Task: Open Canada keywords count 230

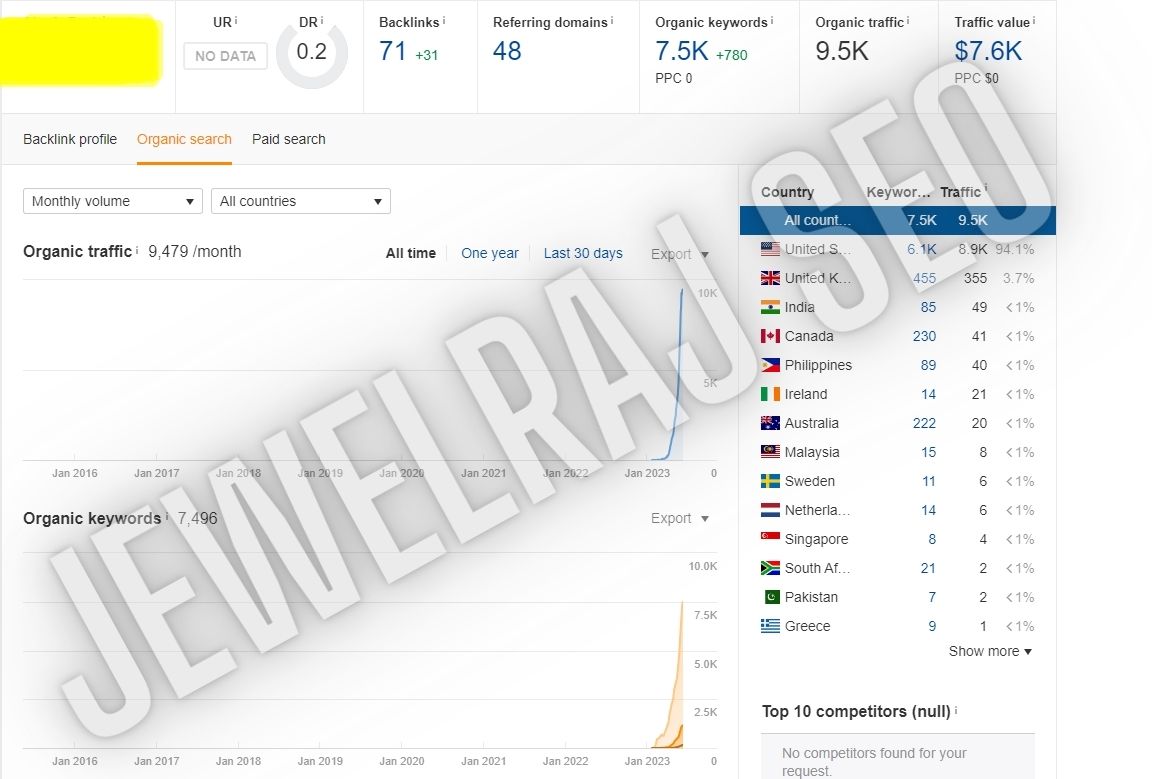Action: point(924,337)
